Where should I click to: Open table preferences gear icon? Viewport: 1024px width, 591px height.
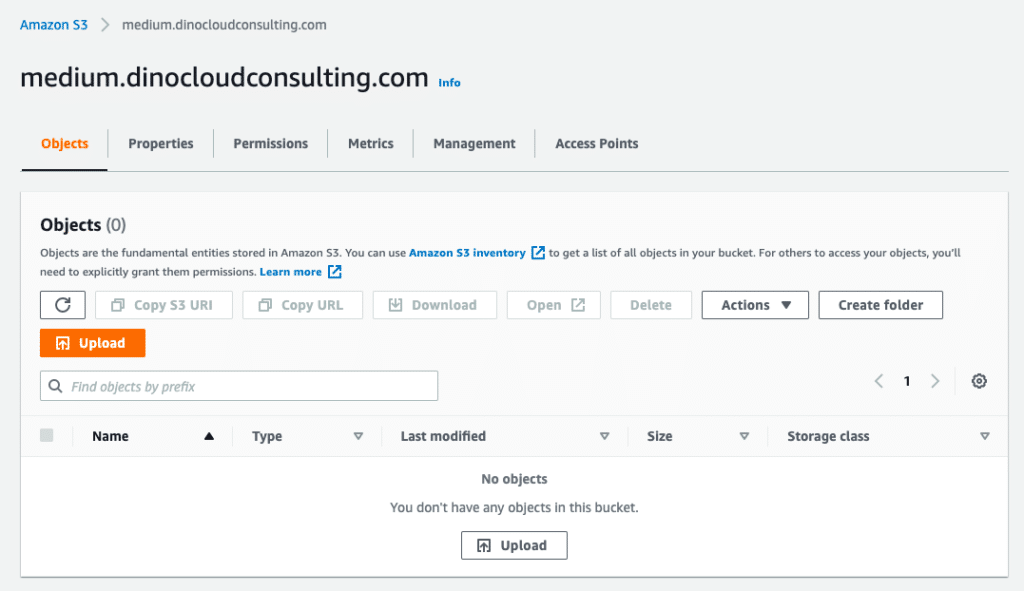[x=979, y=381]
